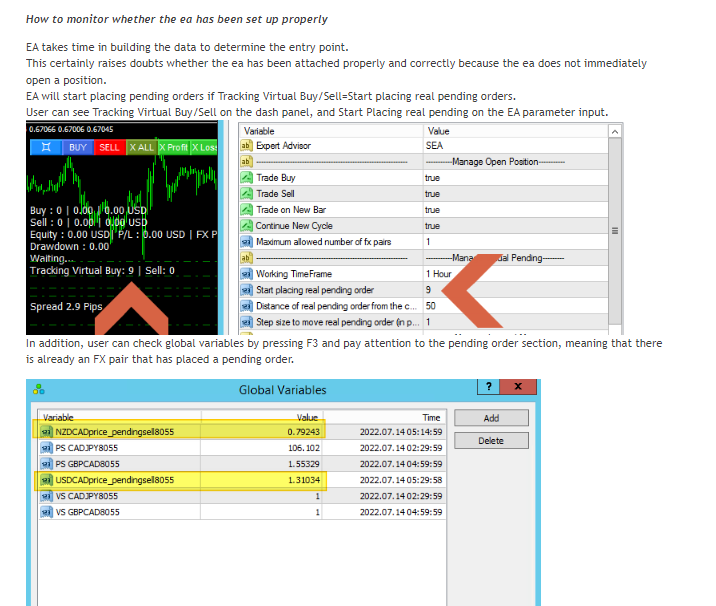Screen dimensions: 716x606
Task: Click the NZDCADprice_pendingsell8055 row icon
Action: tap(46, 432)
